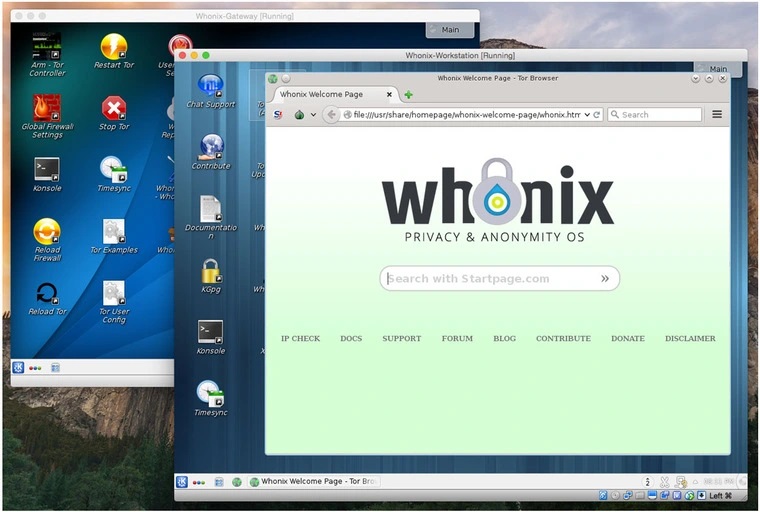Click the window menu icon in Tor Browser titlebar
The width and height of the screenshot is (760, 512).
[x=272, y=79]
